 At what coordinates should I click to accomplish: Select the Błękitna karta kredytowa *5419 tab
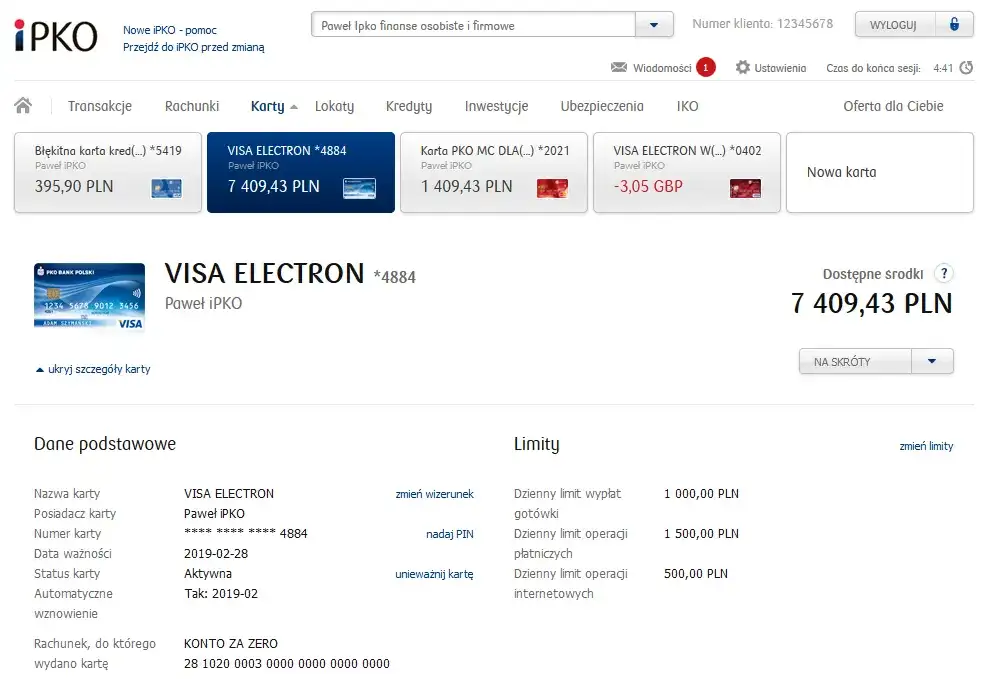click(108, 172)
